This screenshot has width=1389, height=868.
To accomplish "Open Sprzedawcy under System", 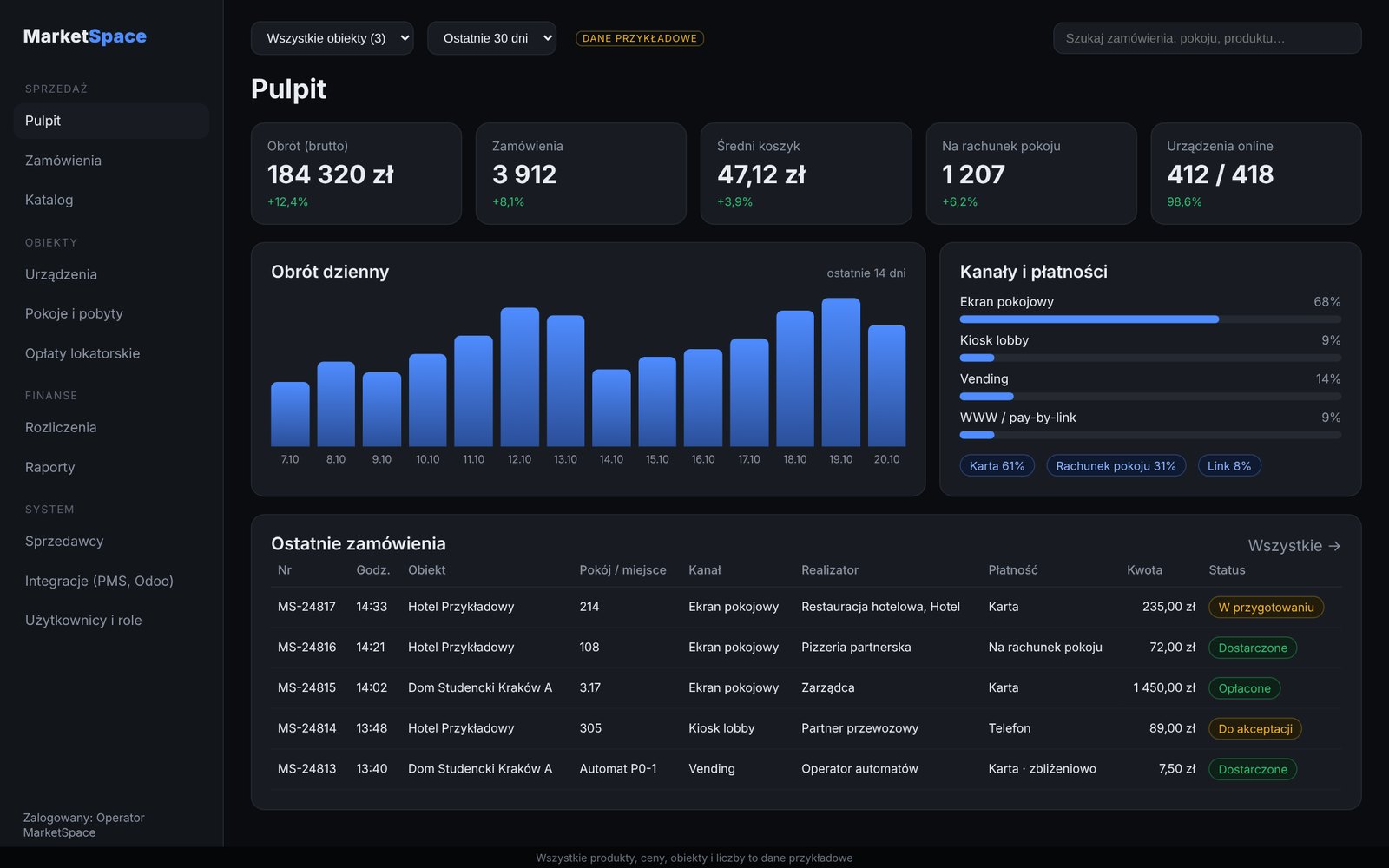I will point(111,541).
